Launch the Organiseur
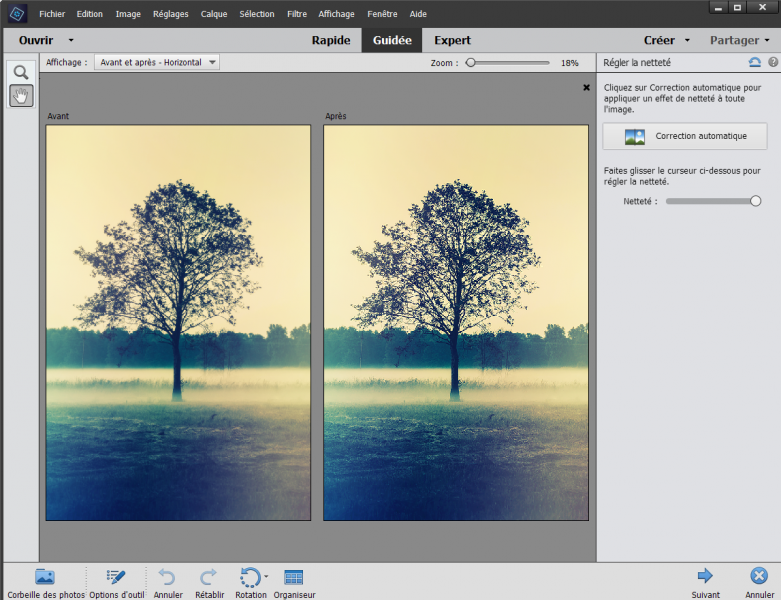Image resolution: width=781 pixels, height=600 pixels. pyautogui.click(x=294, y=577)
